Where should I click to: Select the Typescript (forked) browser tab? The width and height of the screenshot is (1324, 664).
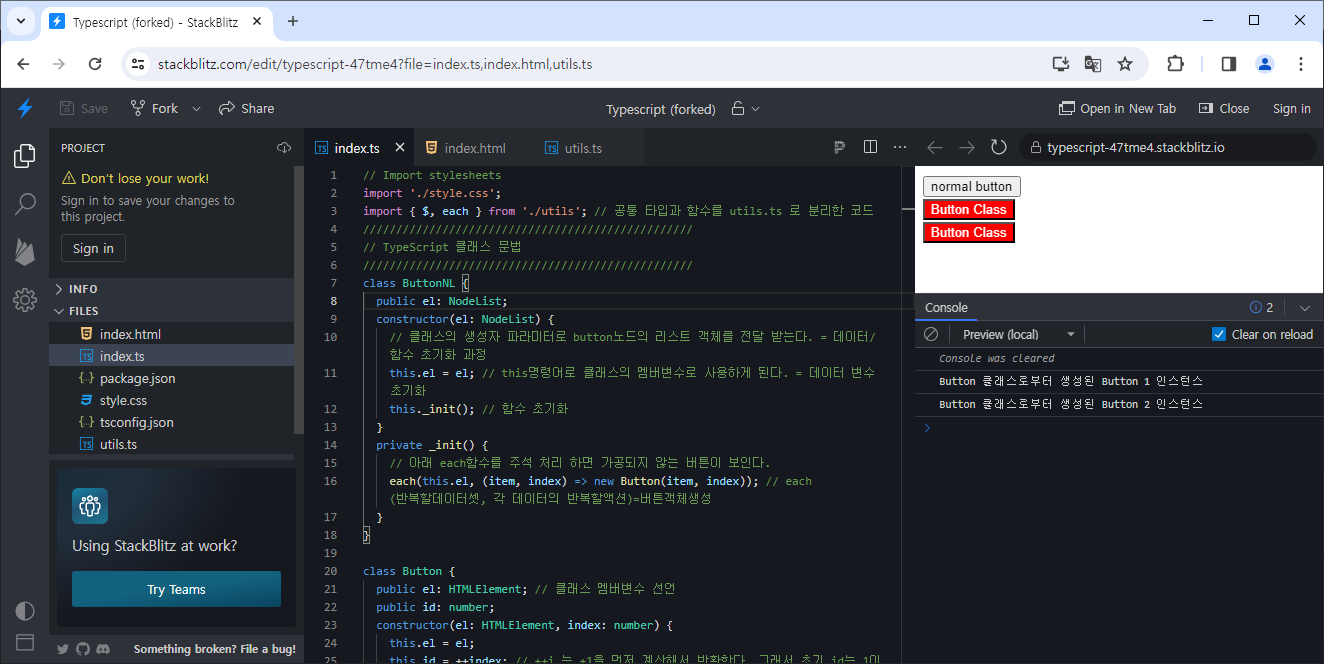[155, 21]
